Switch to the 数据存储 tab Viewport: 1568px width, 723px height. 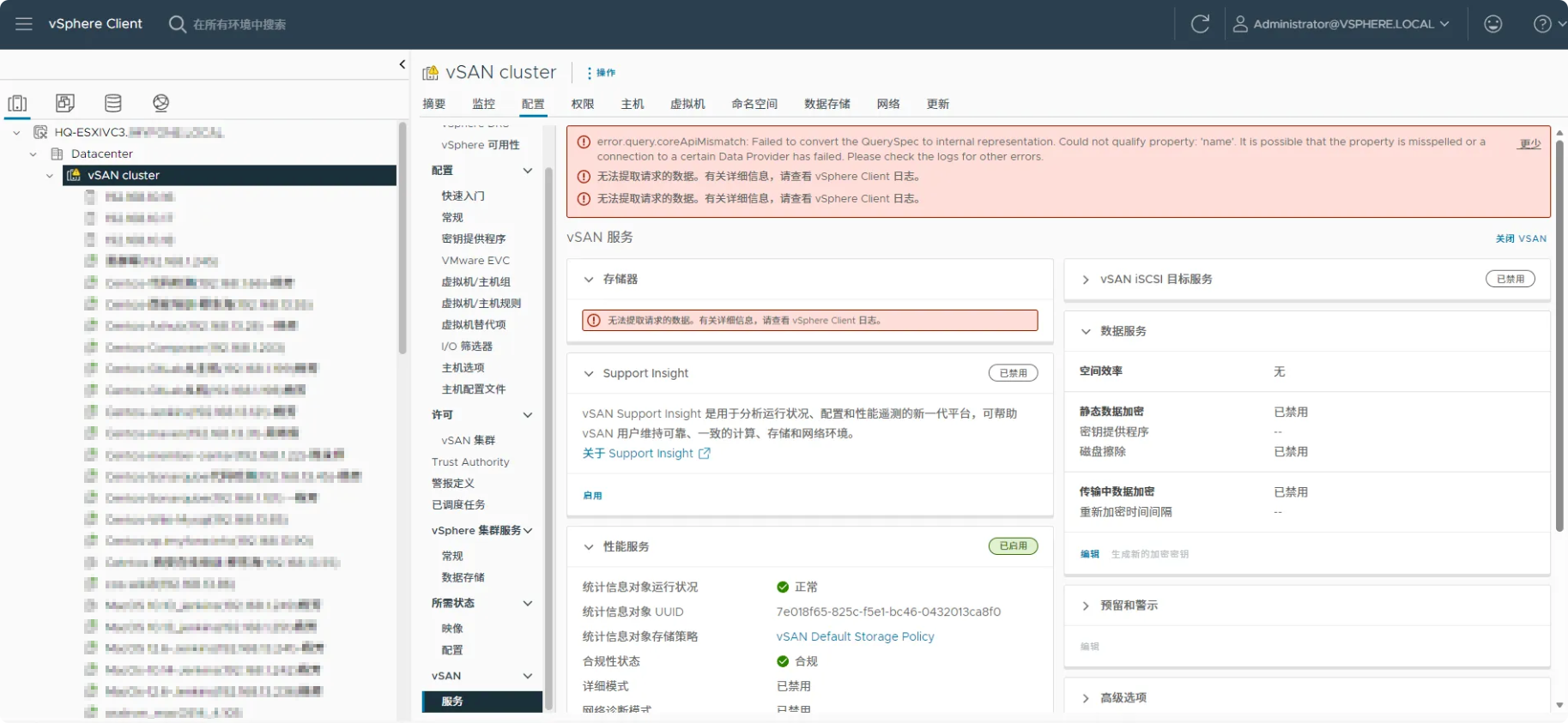[x=827, y=104]
